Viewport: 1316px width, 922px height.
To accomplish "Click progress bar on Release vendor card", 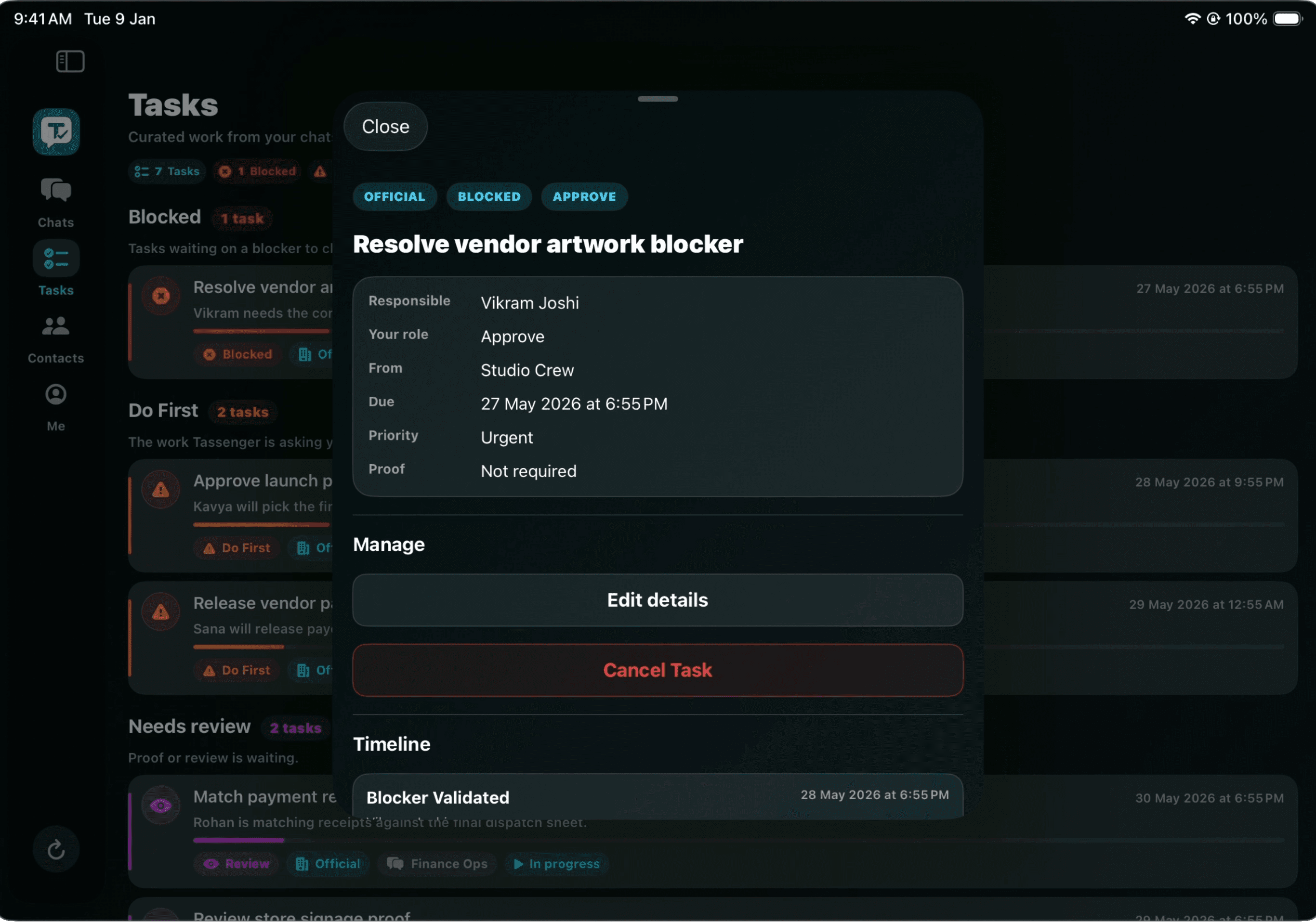I will coord(263,647).
